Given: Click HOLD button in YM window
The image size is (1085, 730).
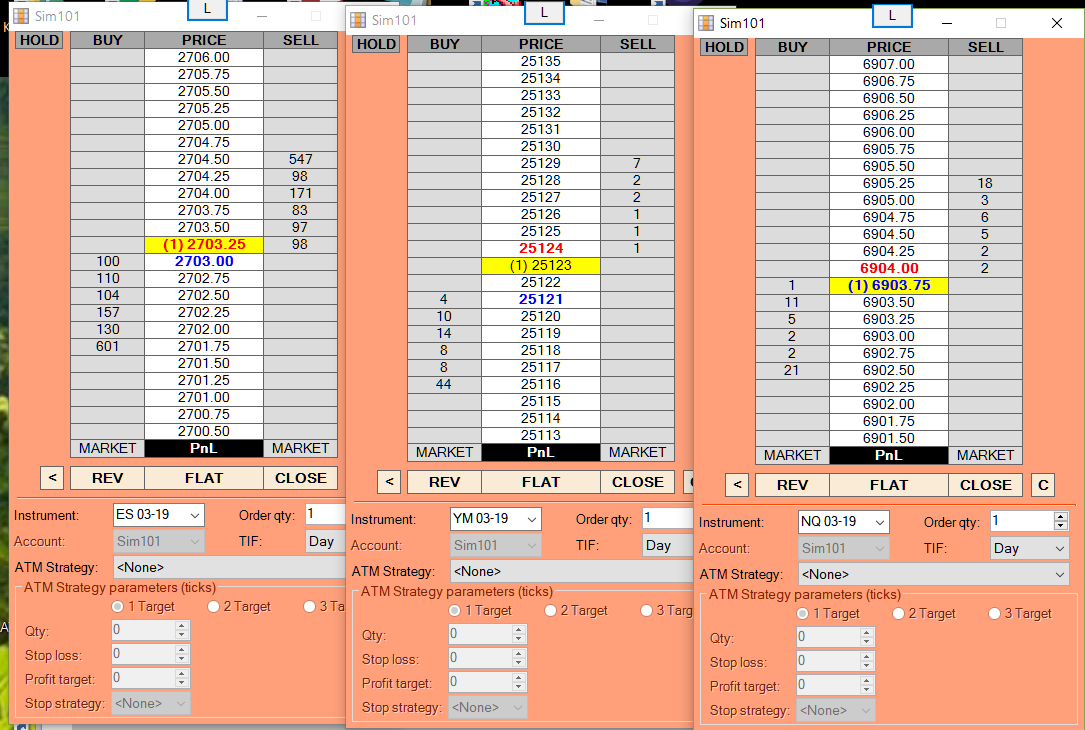Looking at the screenshot, I should pyautogui.click(x=376, y=44).
